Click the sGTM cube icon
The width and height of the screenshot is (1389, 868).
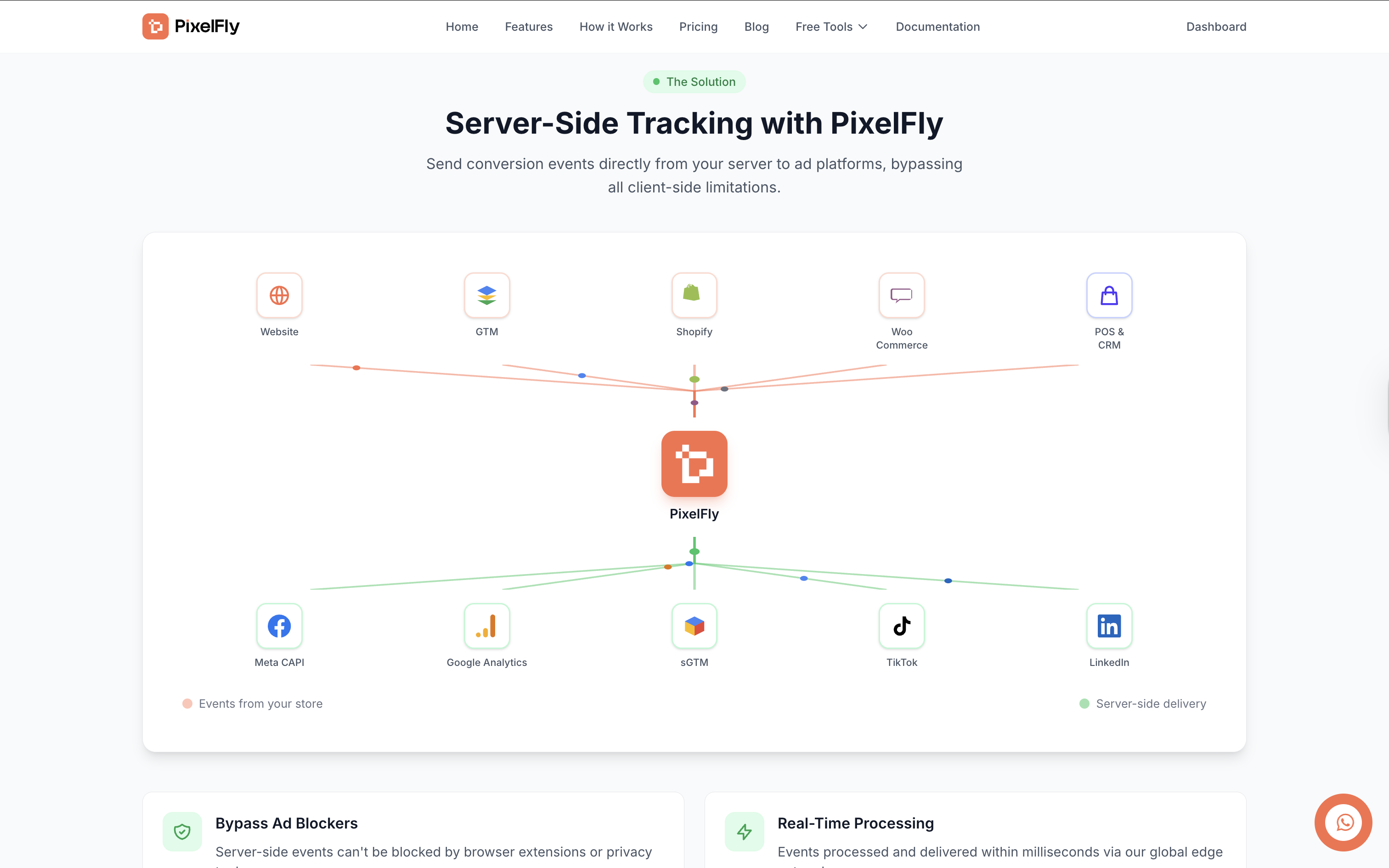pos(694,626)
